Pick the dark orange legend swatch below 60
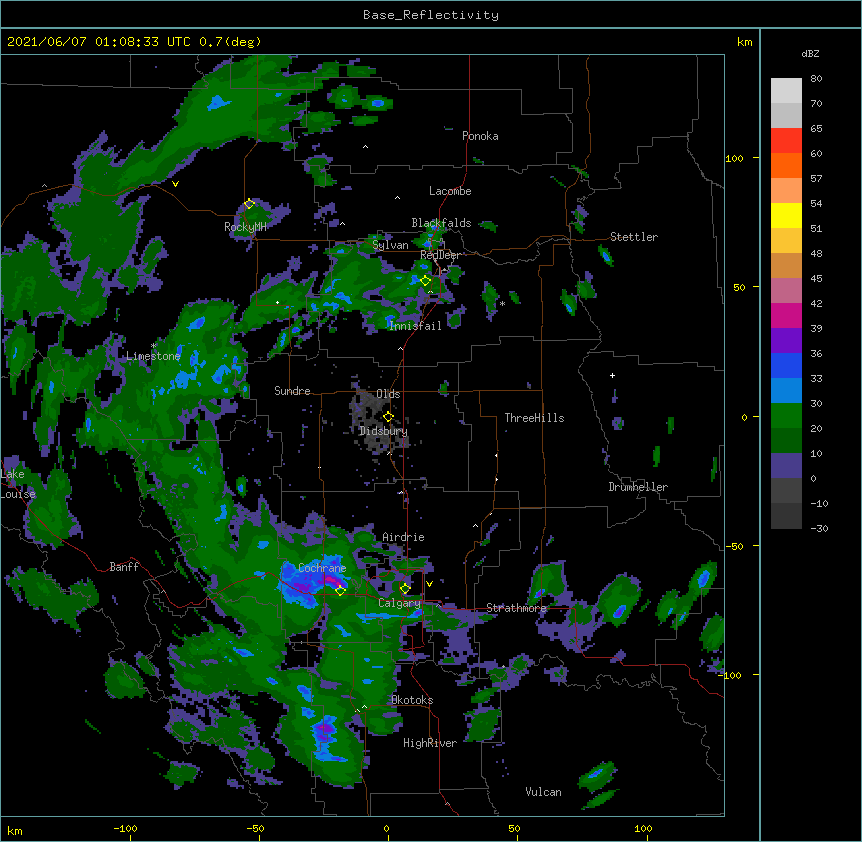The width and height of the screenshot is (862, 842). pos(786,165)
